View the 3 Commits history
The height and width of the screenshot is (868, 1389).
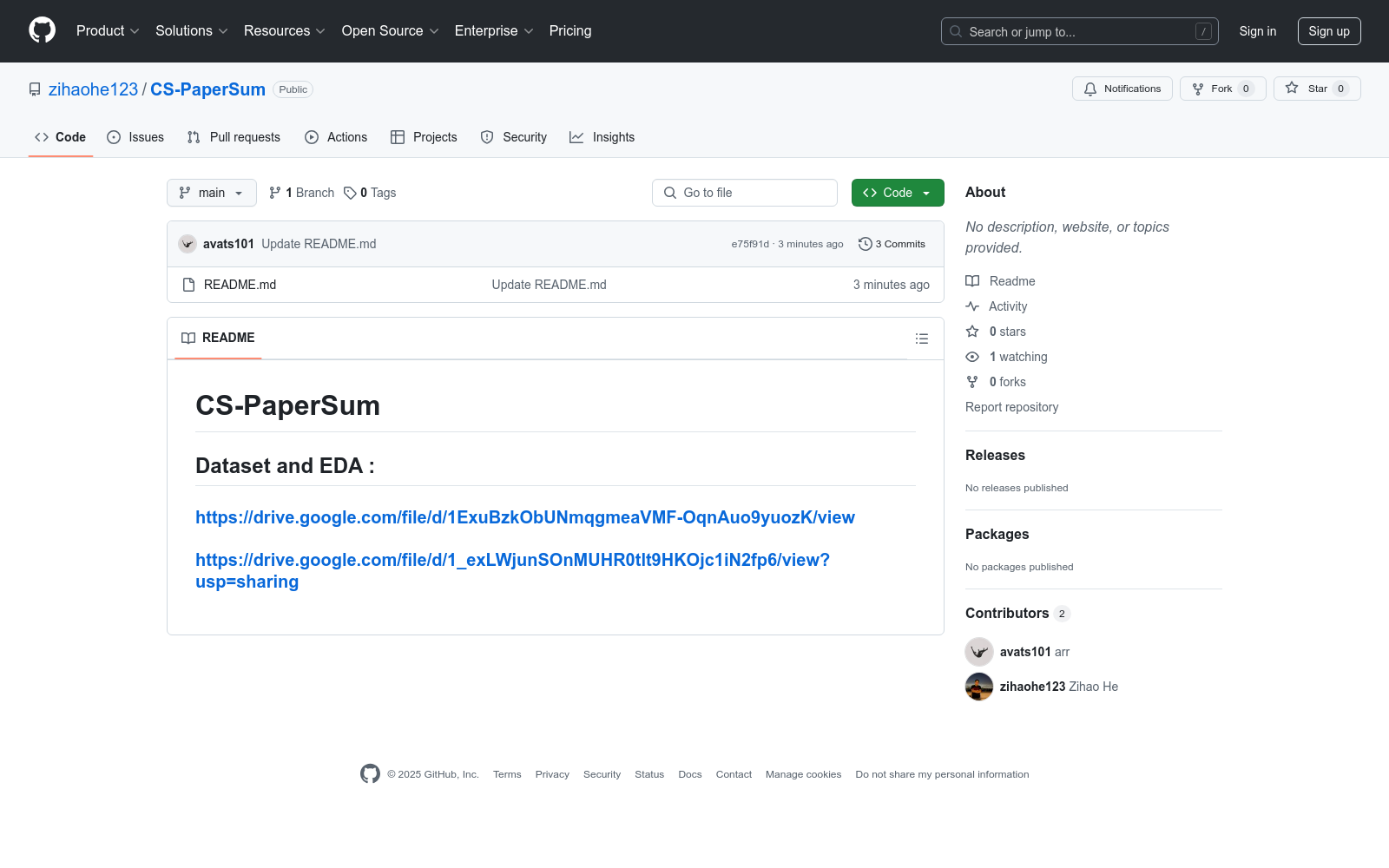point(892,244)
